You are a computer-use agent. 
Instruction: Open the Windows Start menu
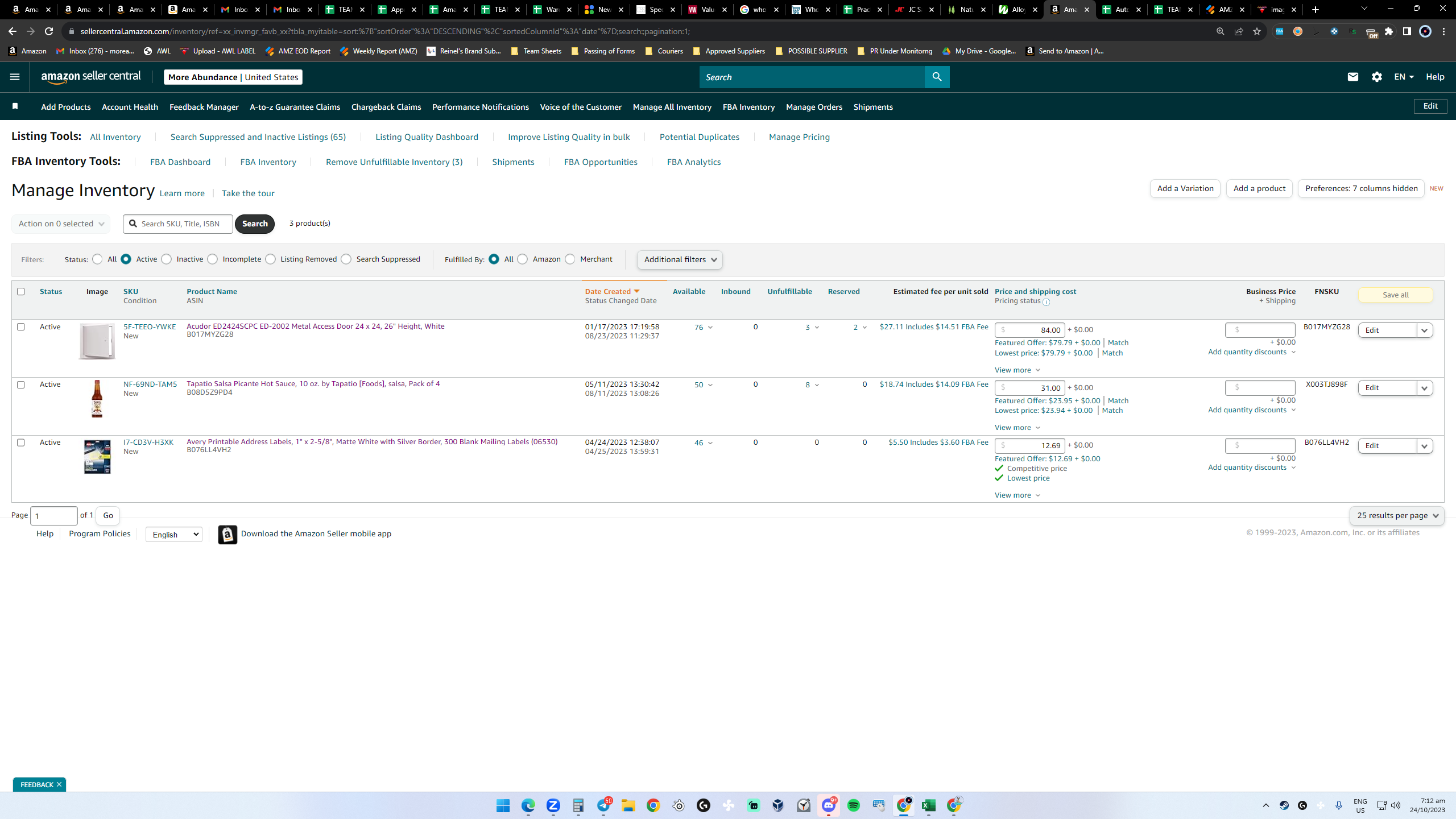tap(503, 805)
